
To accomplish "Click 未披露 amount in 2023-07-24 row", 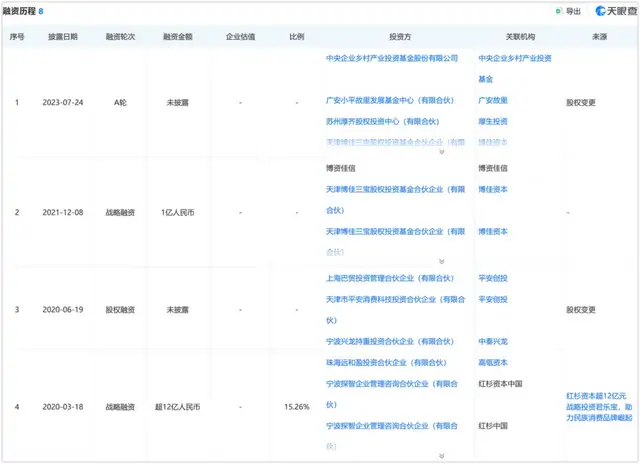I will (178, 102).
